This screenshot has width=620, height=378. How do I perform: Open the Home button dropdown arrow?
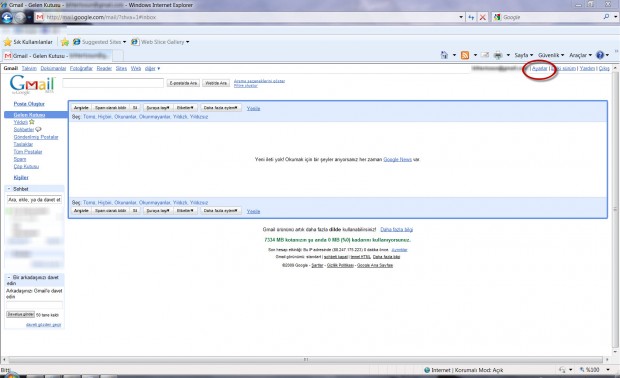pyautogui.click(x=454, y=55)
